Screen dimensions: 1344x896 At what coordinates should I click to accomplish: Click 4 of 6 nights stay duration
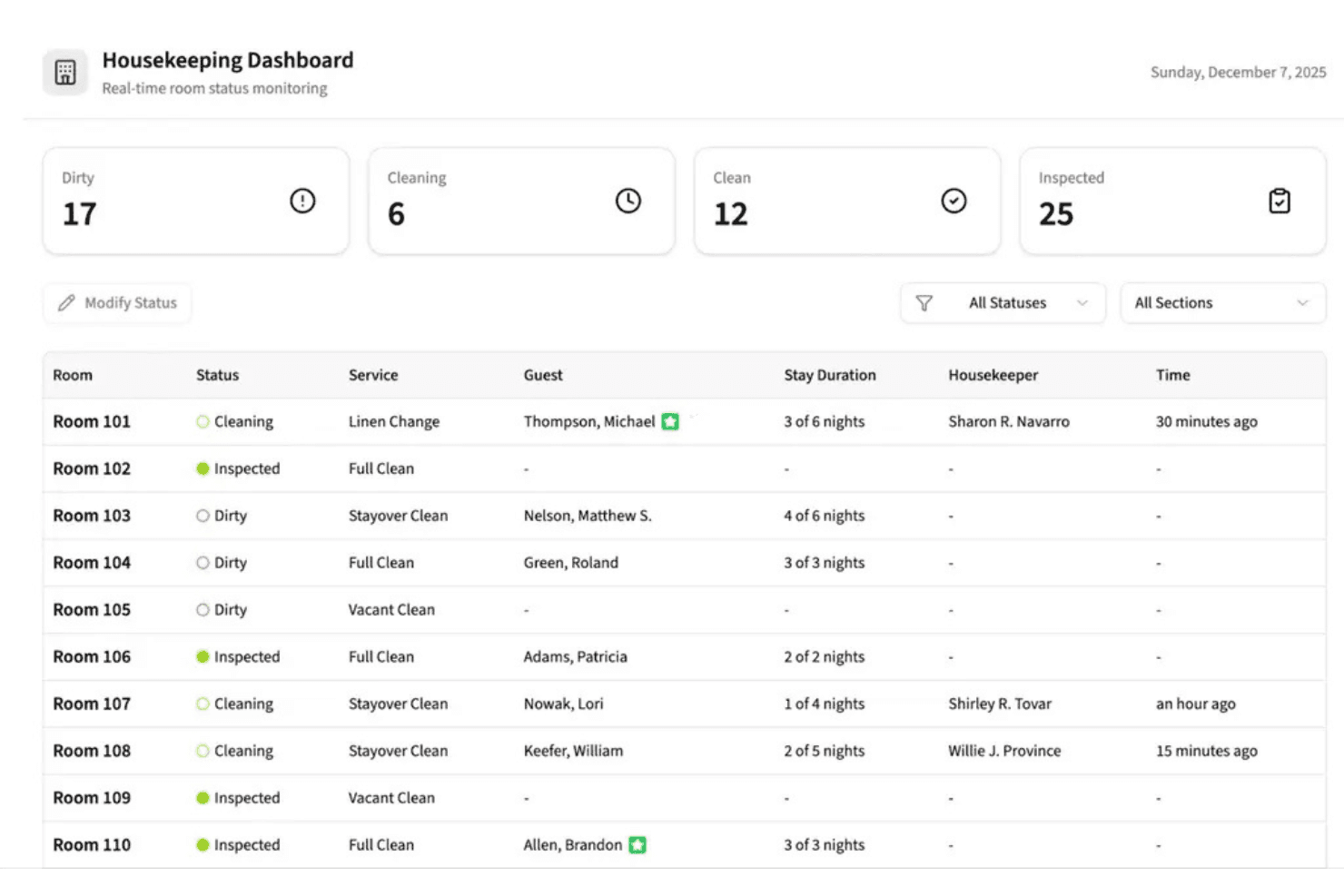click(x=825, y=516)
